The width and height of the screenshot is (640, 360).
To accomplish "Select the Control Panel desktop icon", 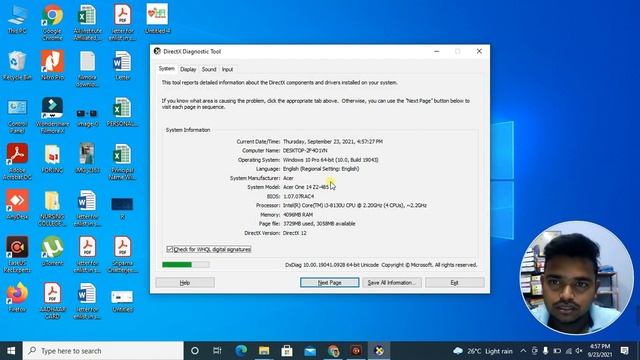I will 17,116.
